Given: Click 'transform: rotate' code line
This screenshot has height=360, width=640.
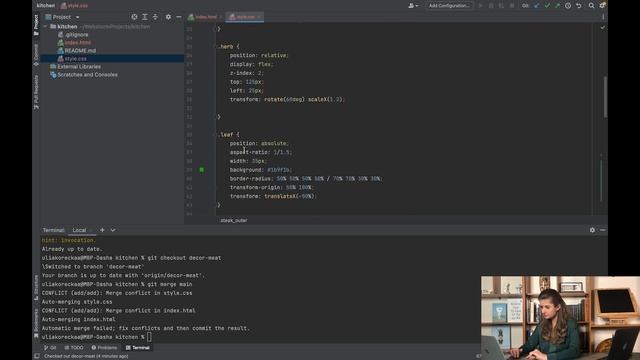Looking at the screenshot, I should pyautogui.click(x=287, y=100).
